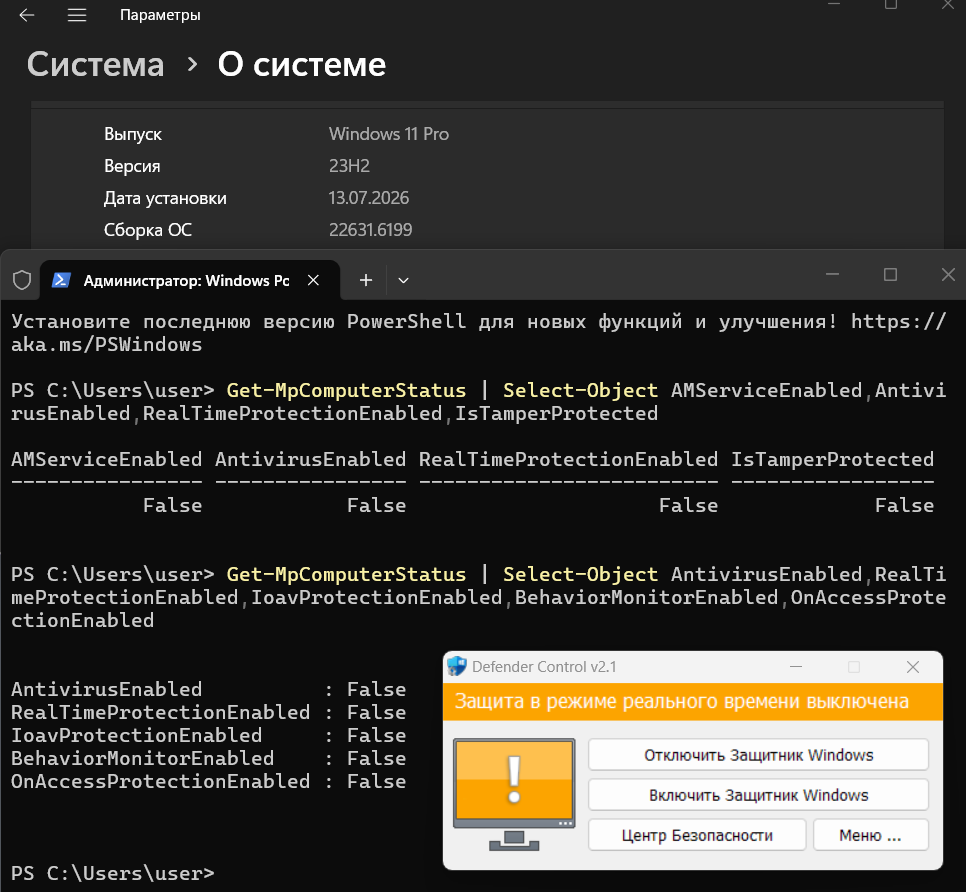966x892 pixels.
Task: Minimize the Defender Control window
Action: pyautogui.click(x=795, y=667)
